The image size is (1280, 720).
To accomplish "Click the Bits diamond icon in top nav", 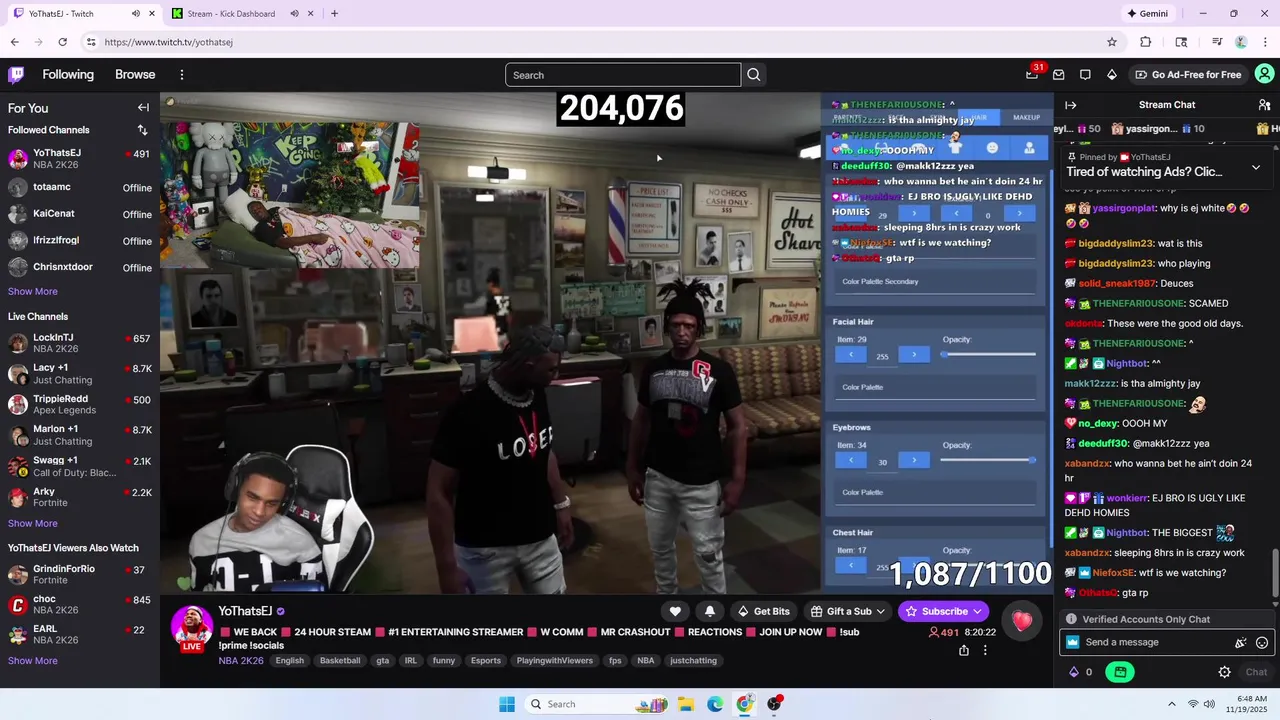I will 1111,74.
